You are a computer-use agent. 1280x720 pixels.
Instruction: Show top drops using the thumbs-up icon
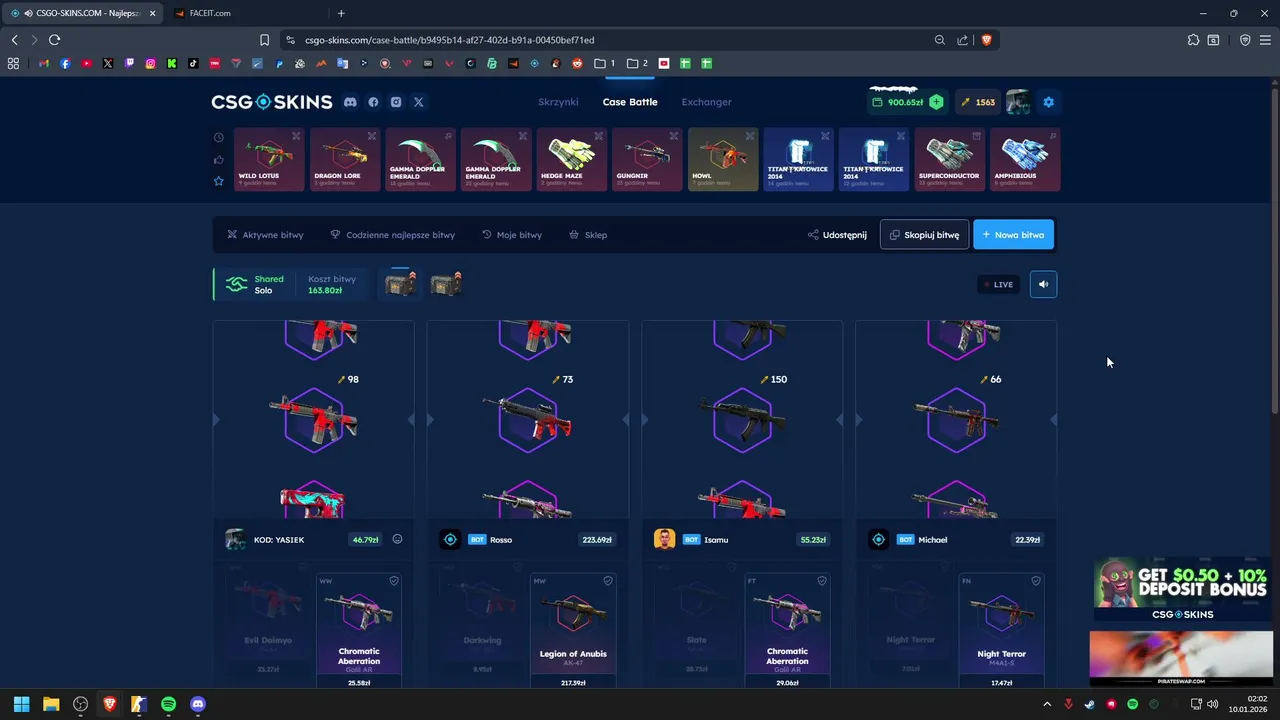click(x=219, y=159)
